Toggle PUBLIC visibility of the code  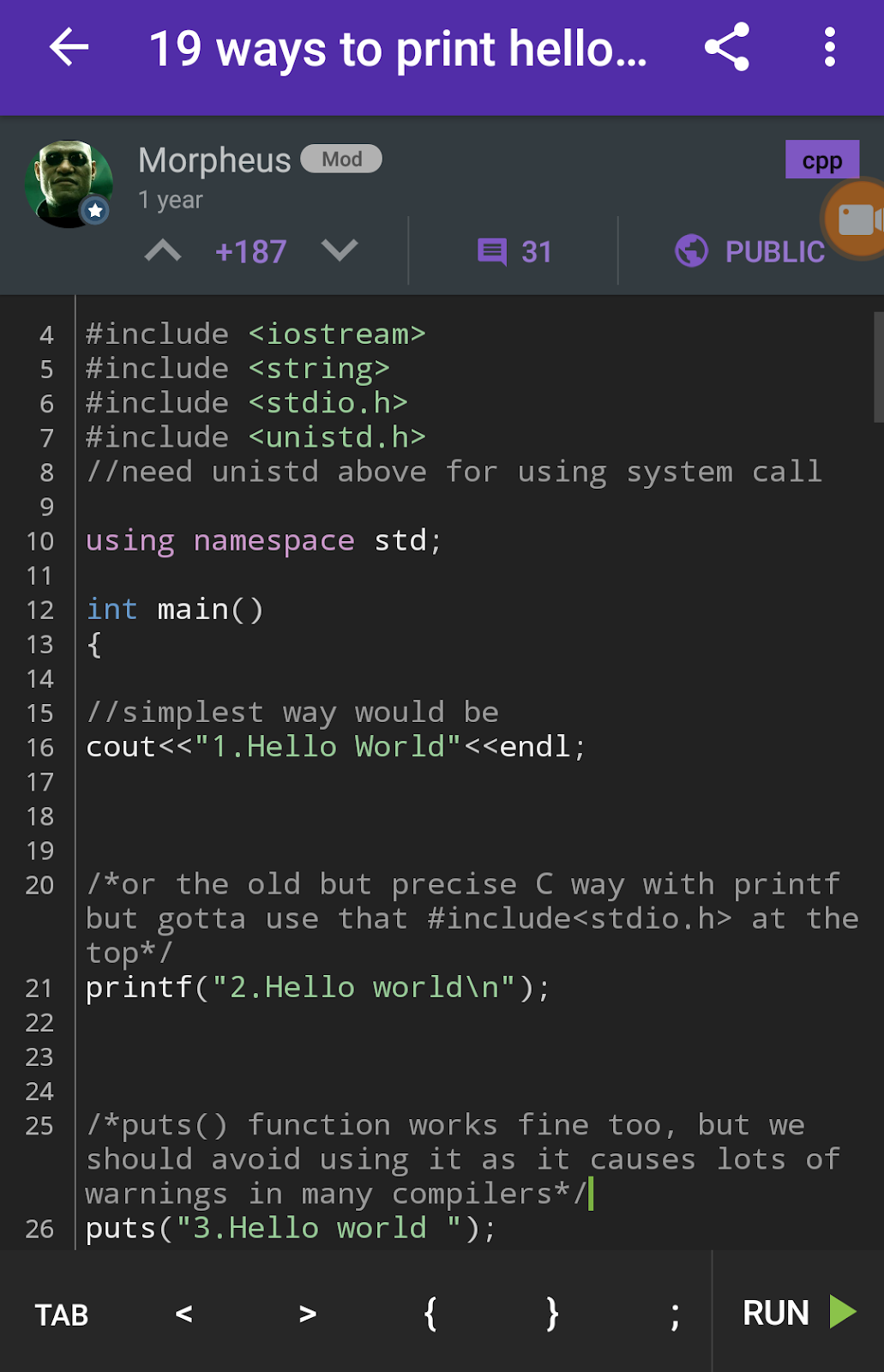[x=749, y=252]
